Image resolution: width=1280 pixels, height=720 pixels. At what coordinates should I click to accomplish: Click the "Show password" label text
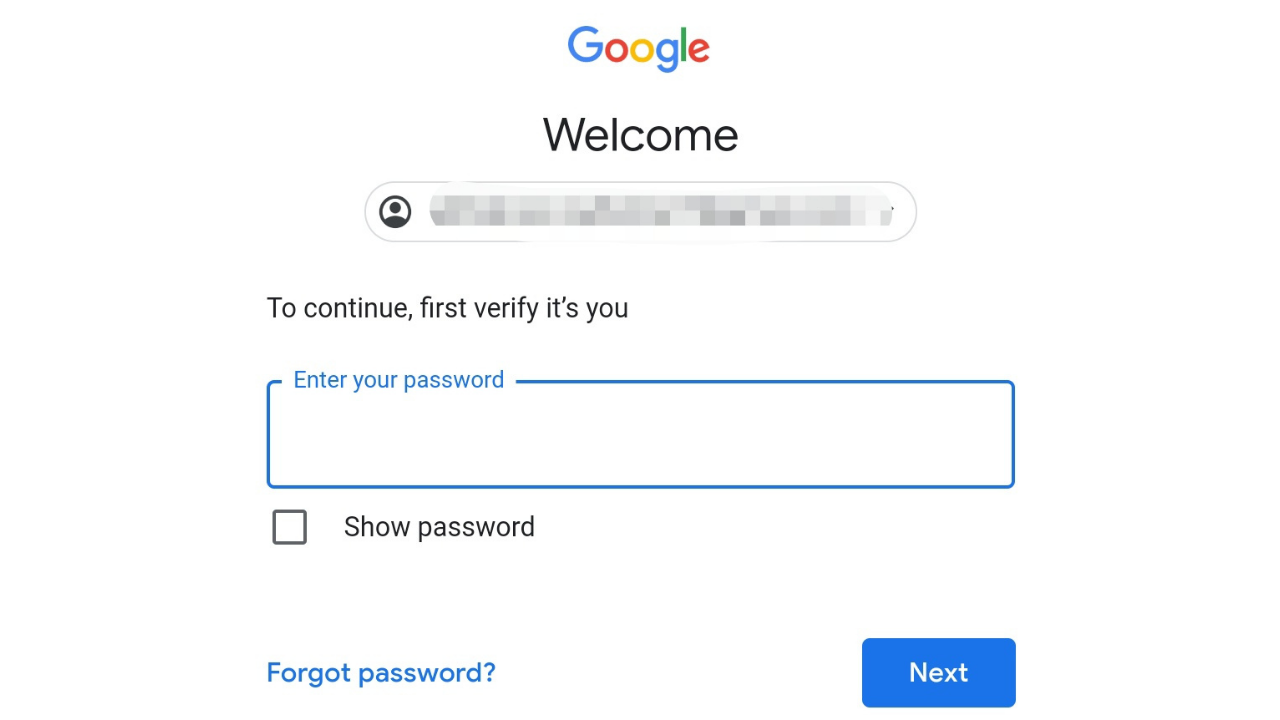[439, 527]
